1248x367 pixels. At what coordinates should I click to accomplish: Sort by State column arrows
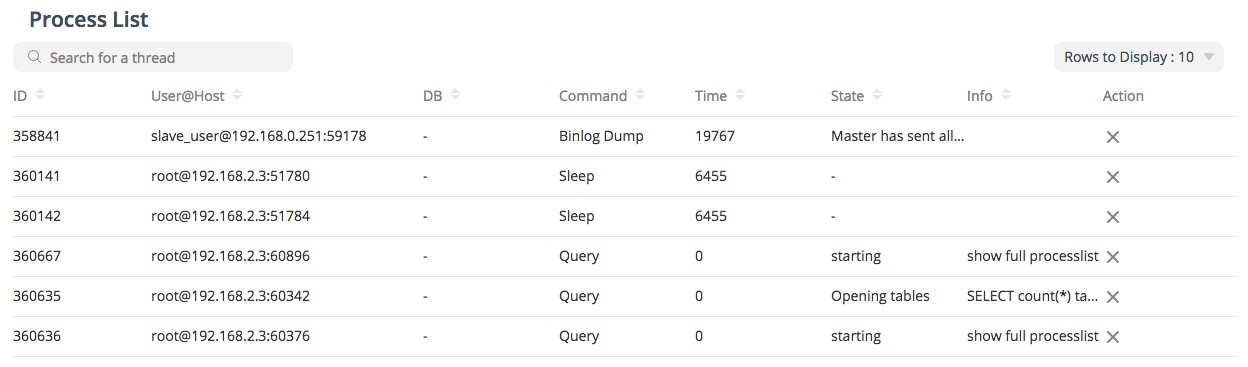pos(877,96)
